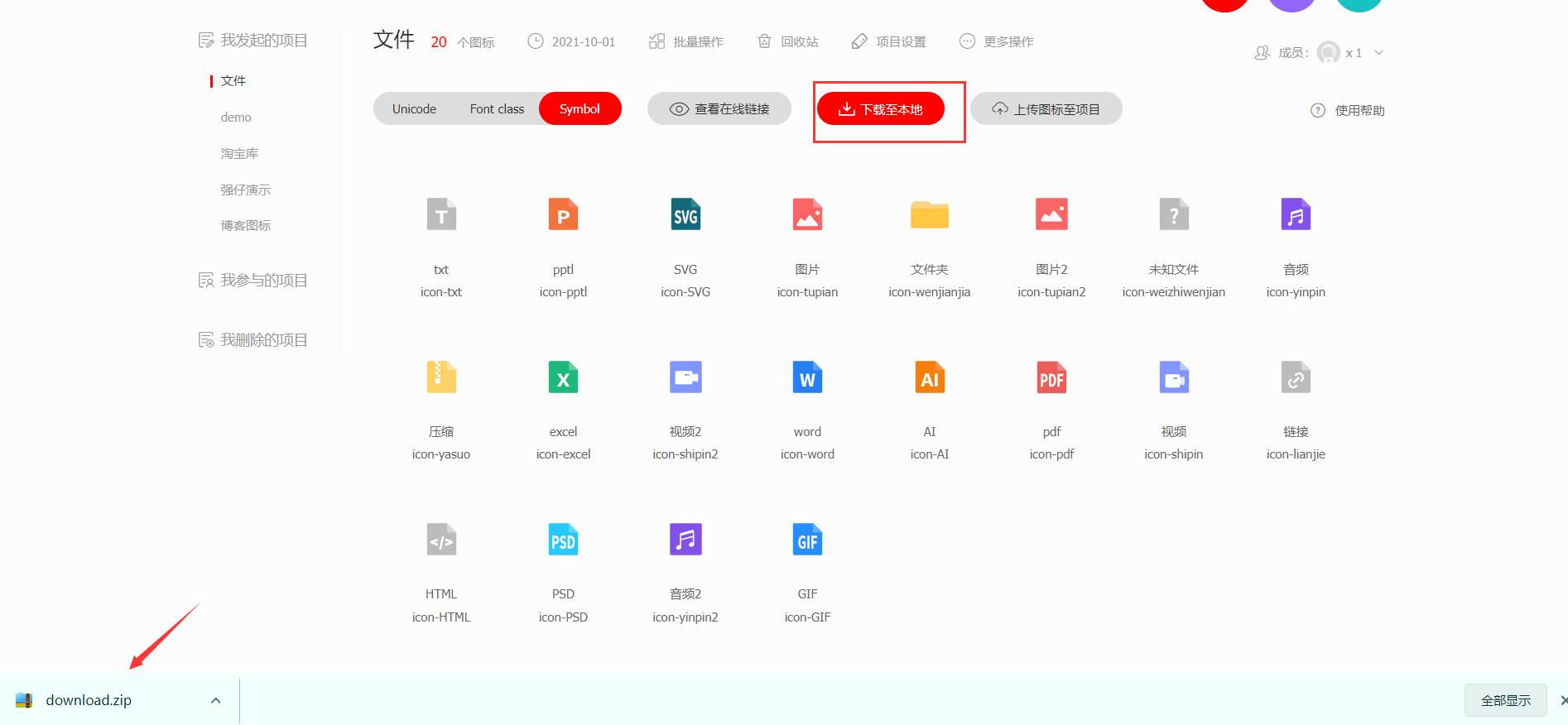This screenshot has width=1568, height=725.
Task: Click the 下载至本地 download button
Action: click(881, 109)
